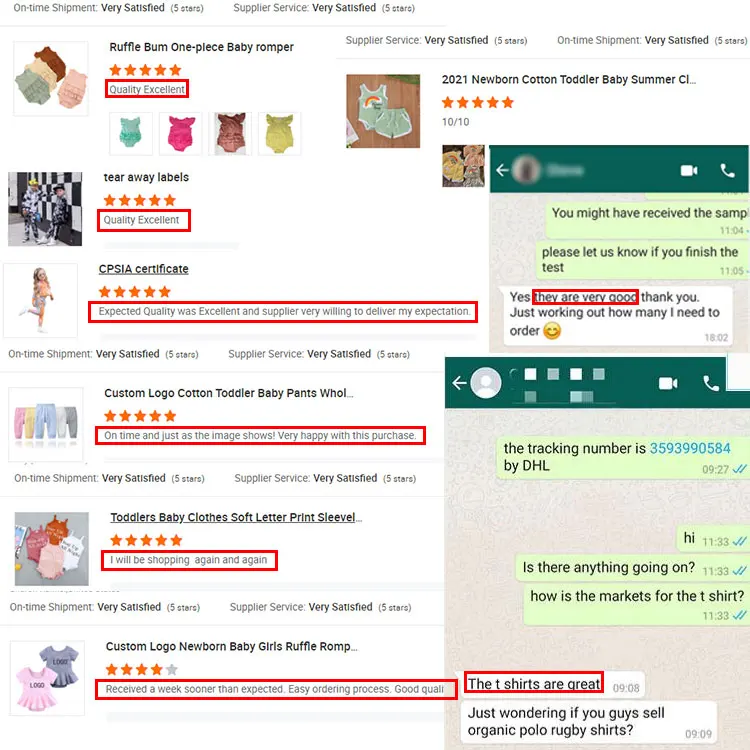Open green rainbow summer clothes product image
Image resolution: width=750 pixels, height=750 pixels.
(383, 111)
